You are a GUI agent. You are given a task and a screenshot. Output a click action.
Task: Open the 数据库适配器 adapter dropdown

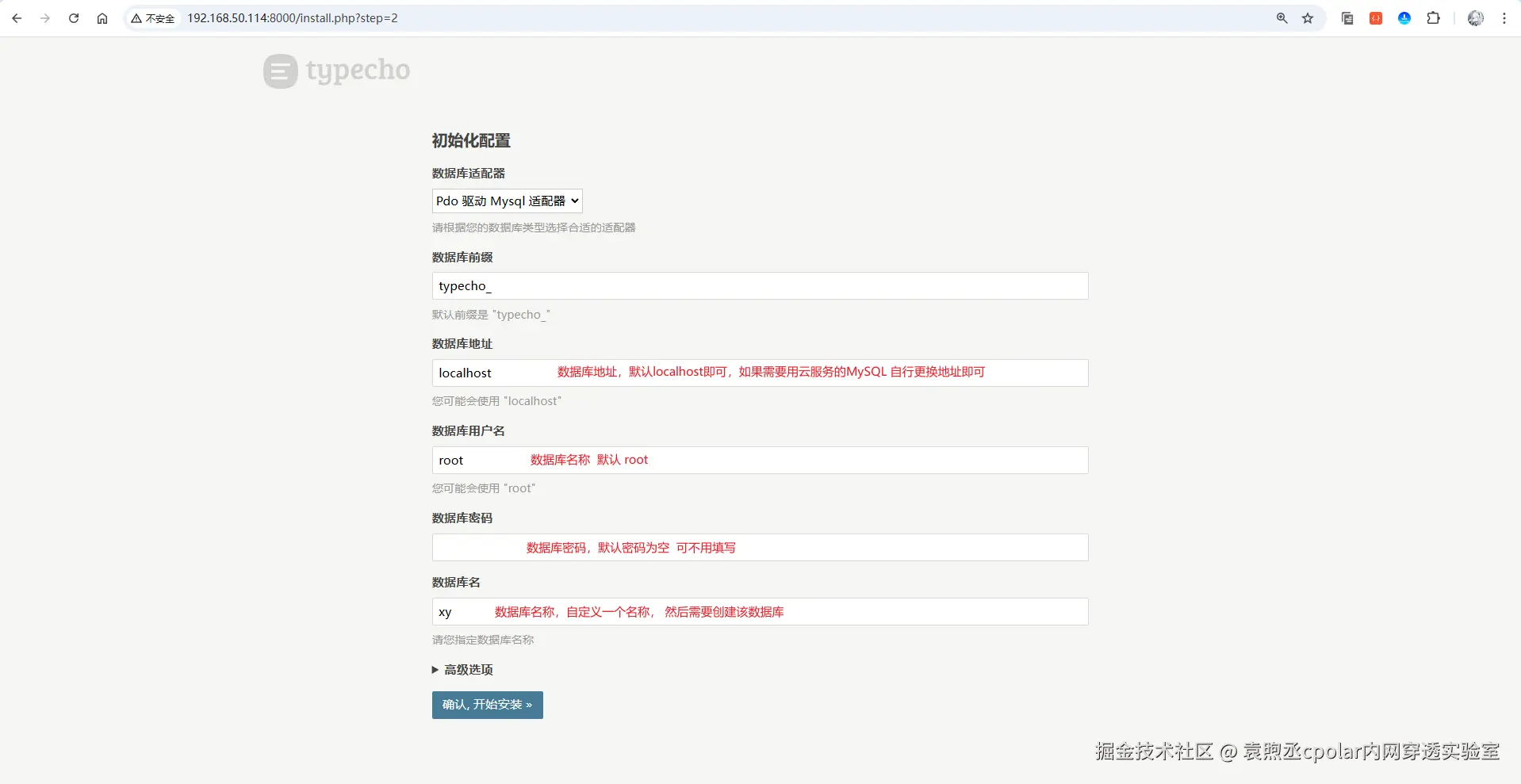(508, 201)
